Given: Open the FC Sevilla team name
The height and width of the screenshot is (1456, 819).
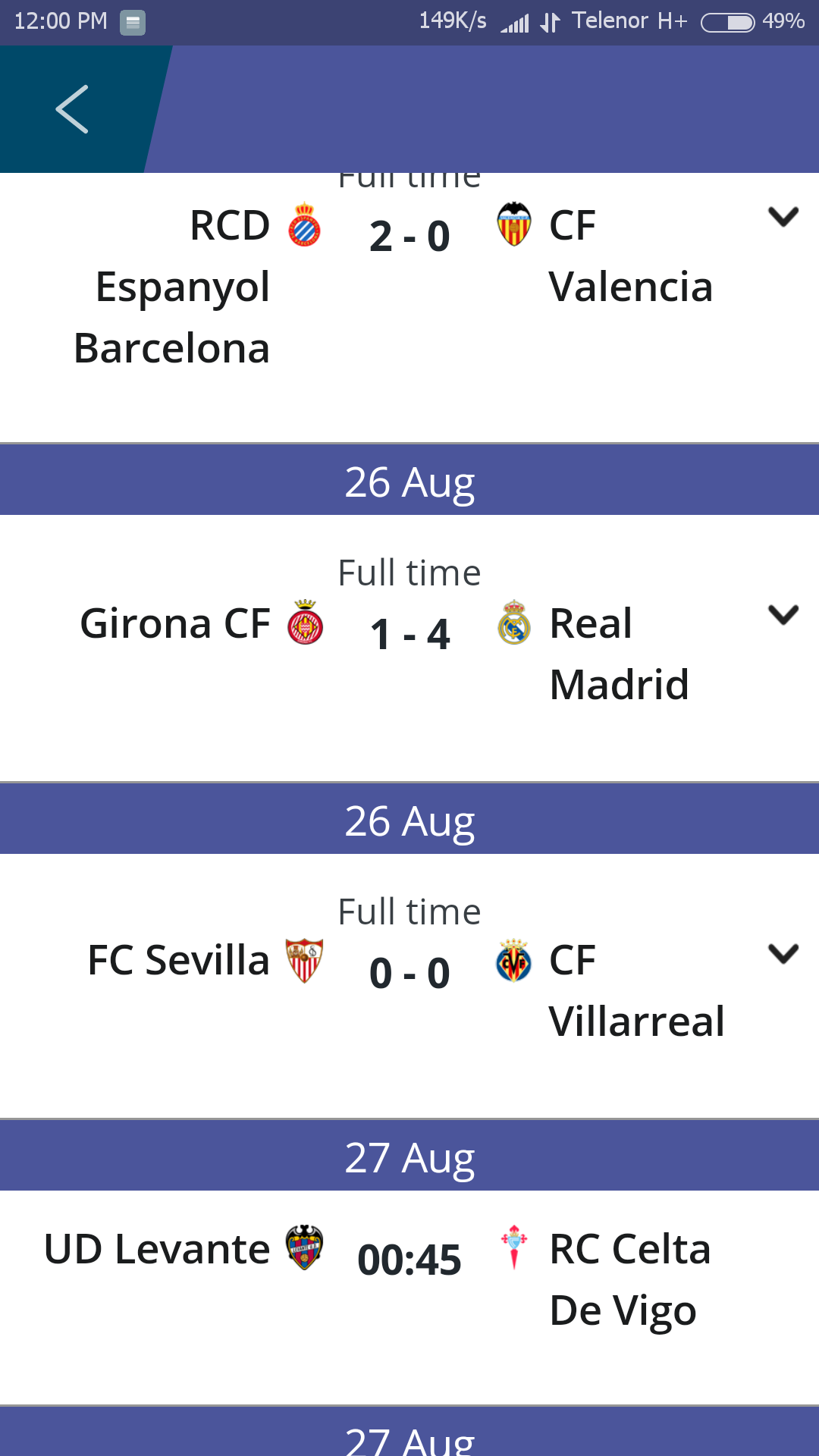Looking at the screenshot, I should click(179, 960).
